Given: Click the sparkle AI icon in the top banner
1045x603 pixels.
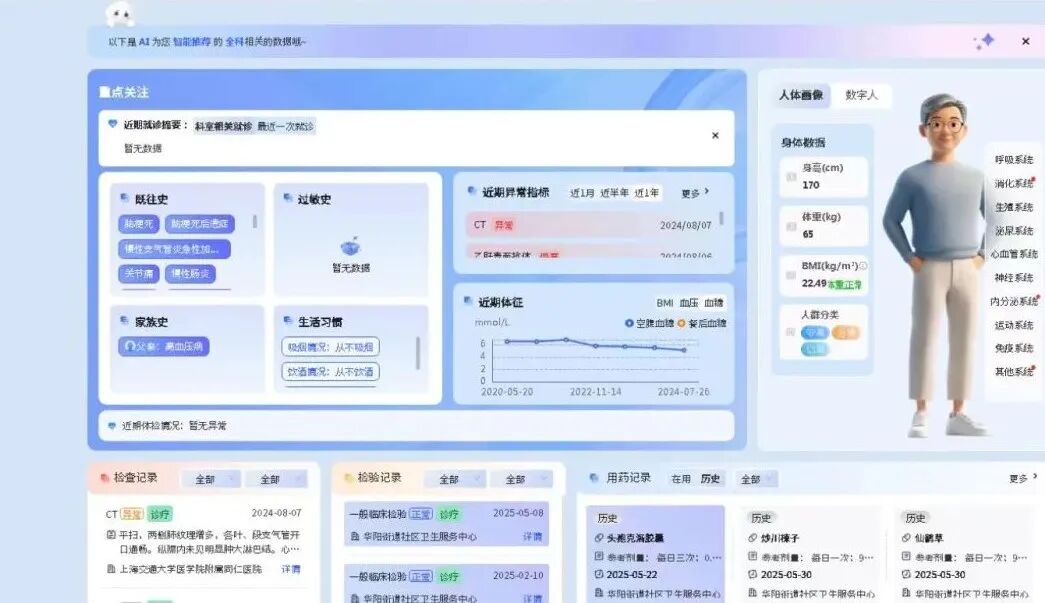Looking at the screenshot, I should coord(986,41).
